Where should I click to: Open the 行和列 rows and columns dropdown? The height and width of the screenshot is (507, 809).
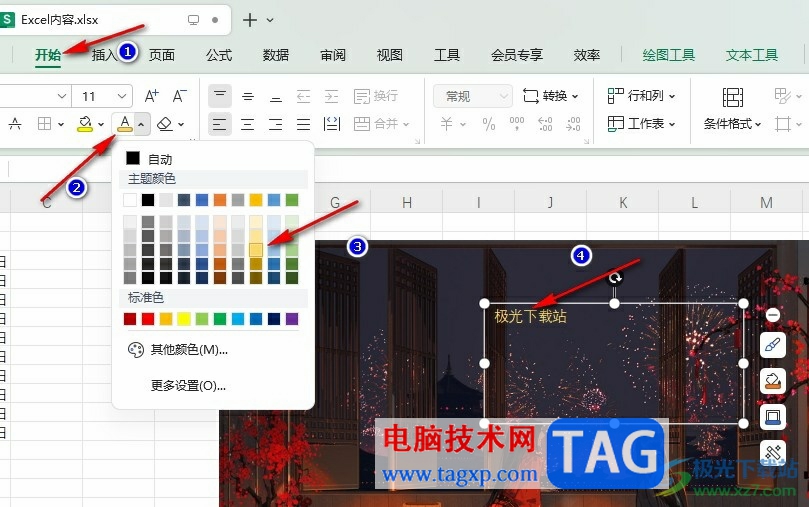641,96
